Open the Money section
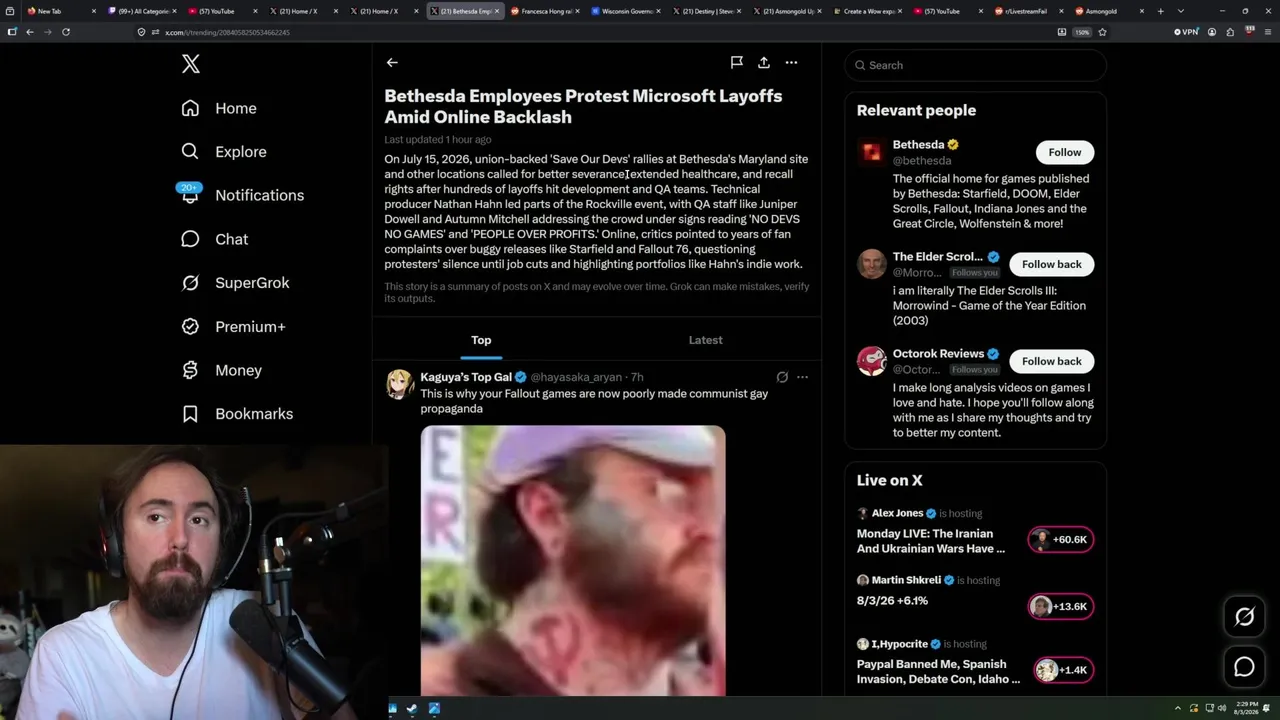Viewport: 1280px width, 720px height. click(221, 370)
